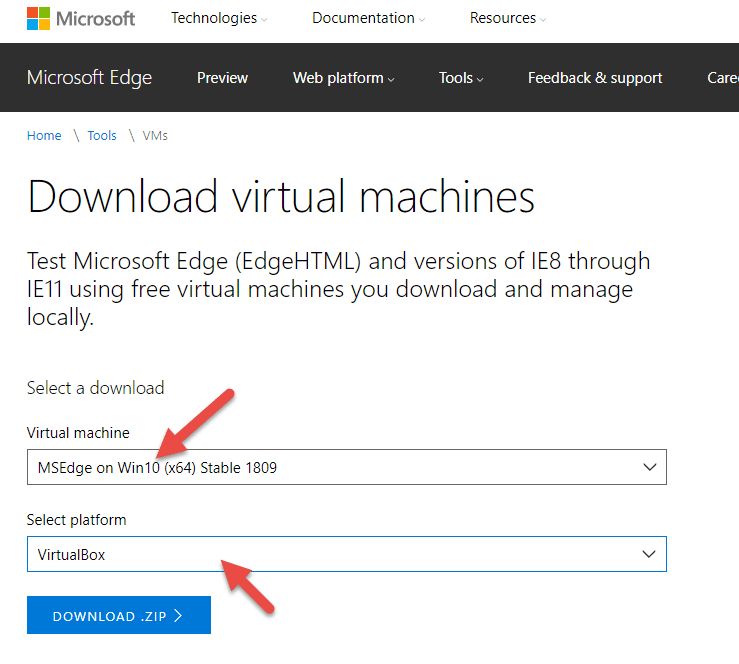
Task: Open the Technologies menu
Action: point(219,18)
